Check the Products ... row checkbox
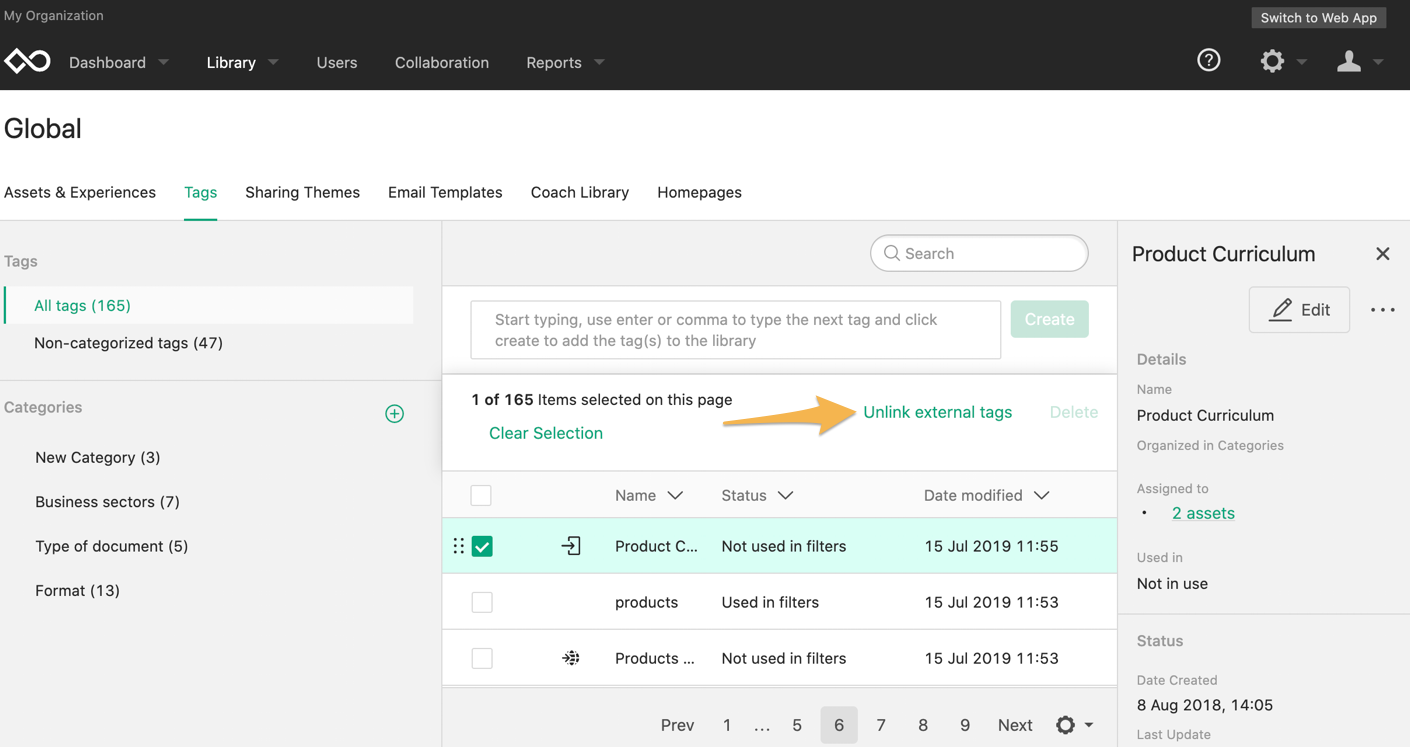 (482, 658)
